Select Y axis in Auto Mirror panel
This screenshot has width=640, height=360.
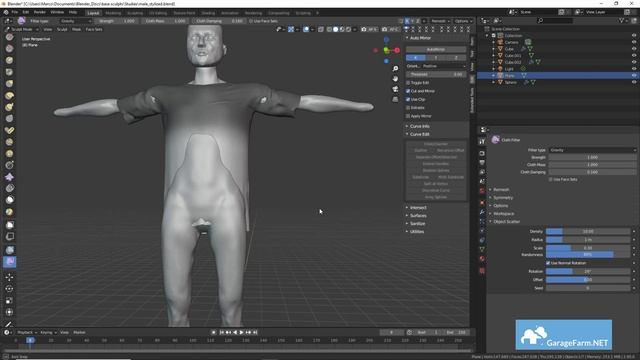(x=436, y=58)
